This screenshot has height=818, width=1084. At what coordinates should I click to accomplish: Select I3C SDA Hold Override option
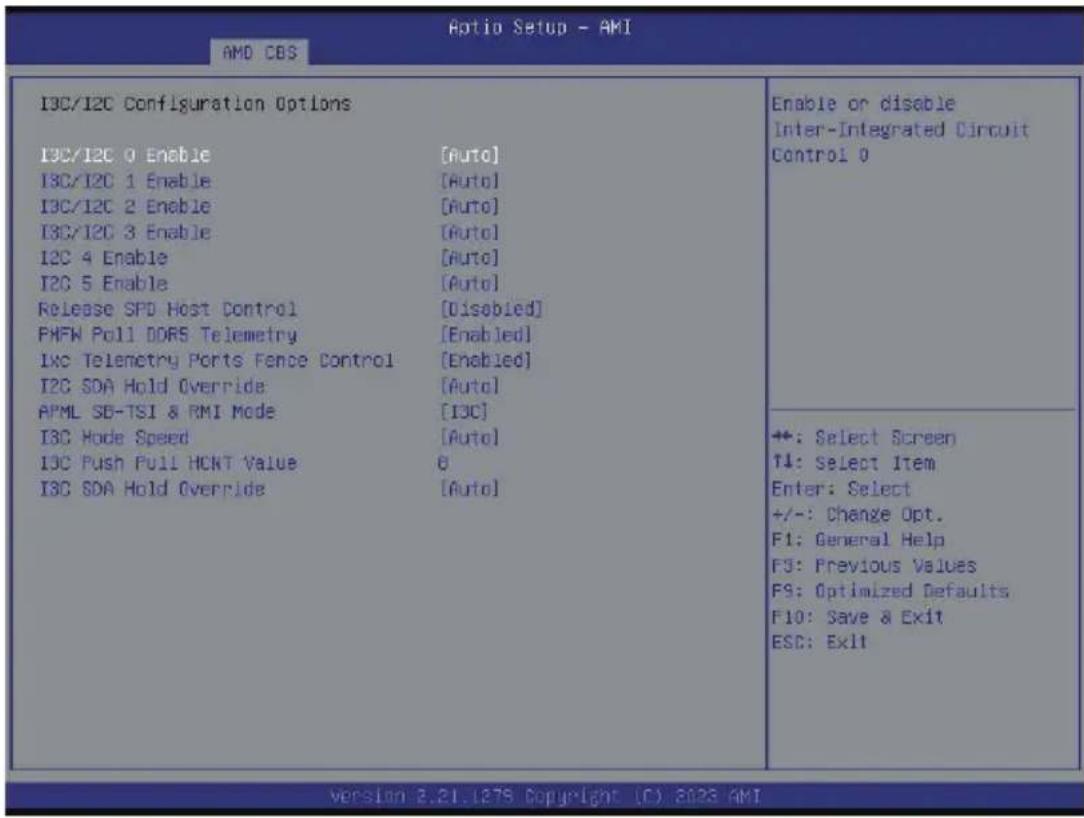tap(152, 489)
